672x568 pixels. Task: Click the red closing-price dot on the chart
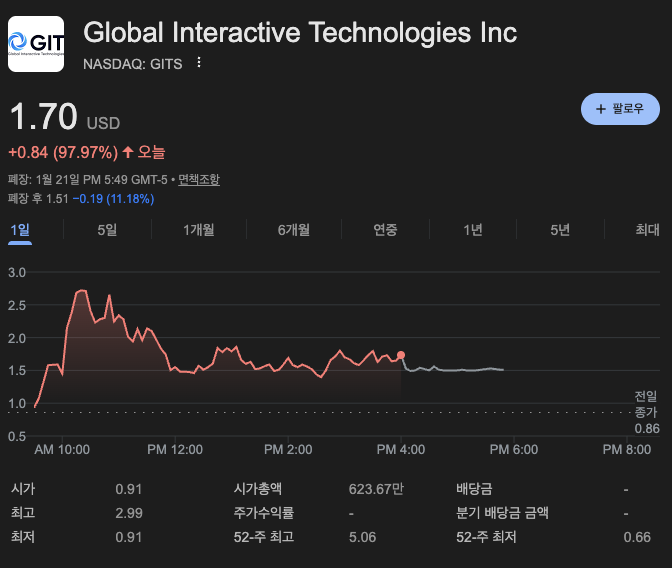401,355
